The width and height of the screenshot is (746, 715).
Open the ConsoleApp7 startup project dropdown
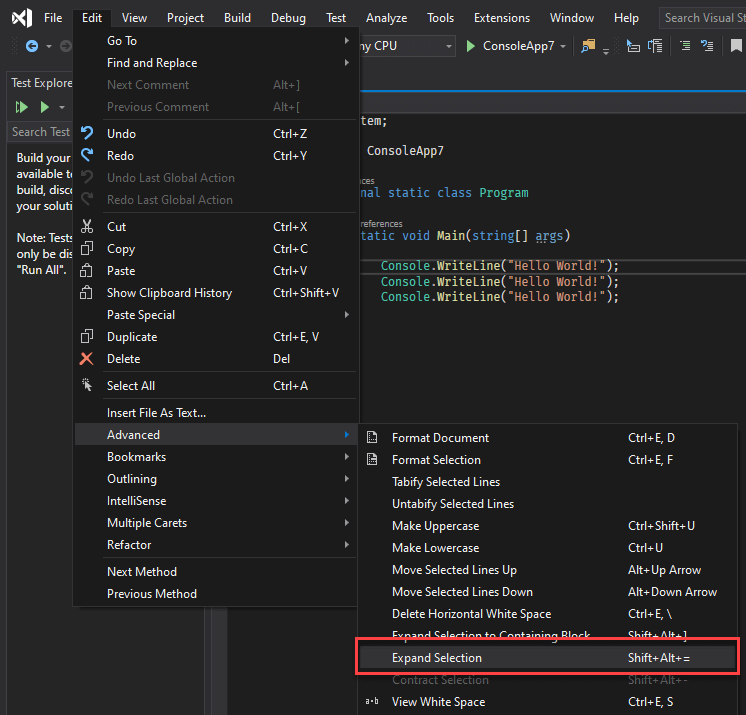tap(563, 47)
